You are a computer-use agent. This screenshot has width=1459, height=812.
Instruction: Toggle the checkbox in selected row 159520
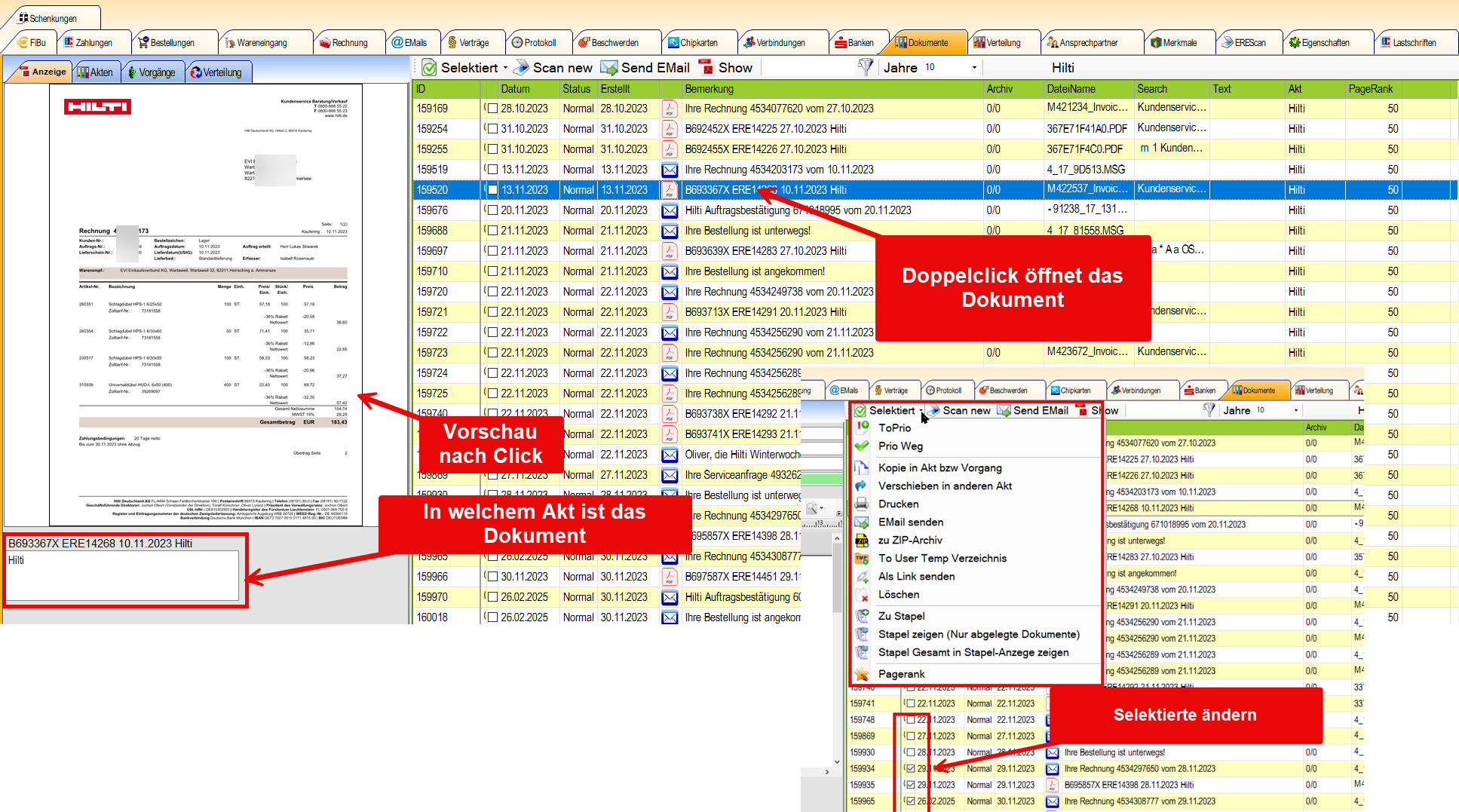pos(492,190)
